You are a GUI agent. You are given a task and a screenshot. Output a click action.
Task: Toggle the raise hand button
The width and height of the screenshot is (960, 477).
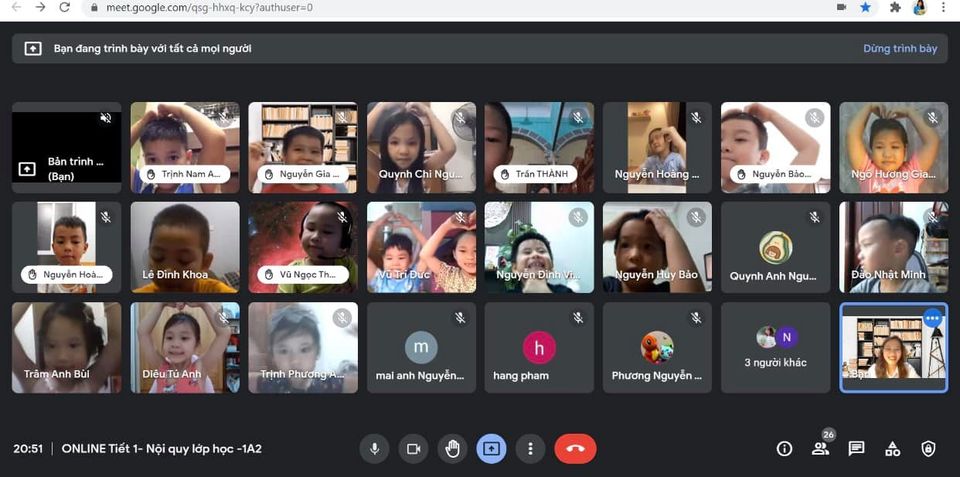(452, 449)
